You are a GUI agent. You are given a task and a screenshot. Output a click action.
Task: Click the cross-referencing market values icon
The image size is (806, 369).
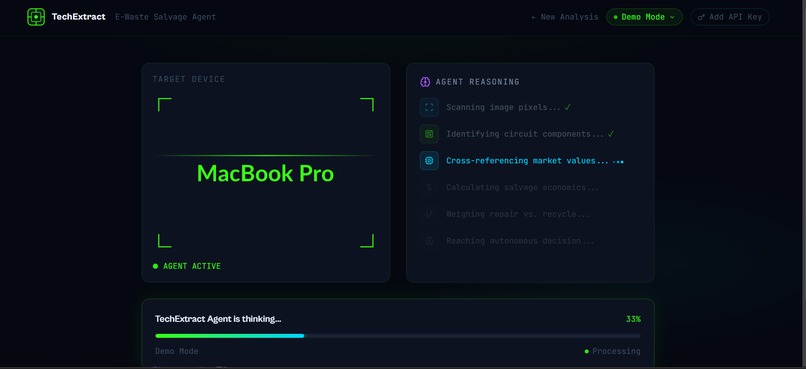pyautogui.click(x=429, y=161)
